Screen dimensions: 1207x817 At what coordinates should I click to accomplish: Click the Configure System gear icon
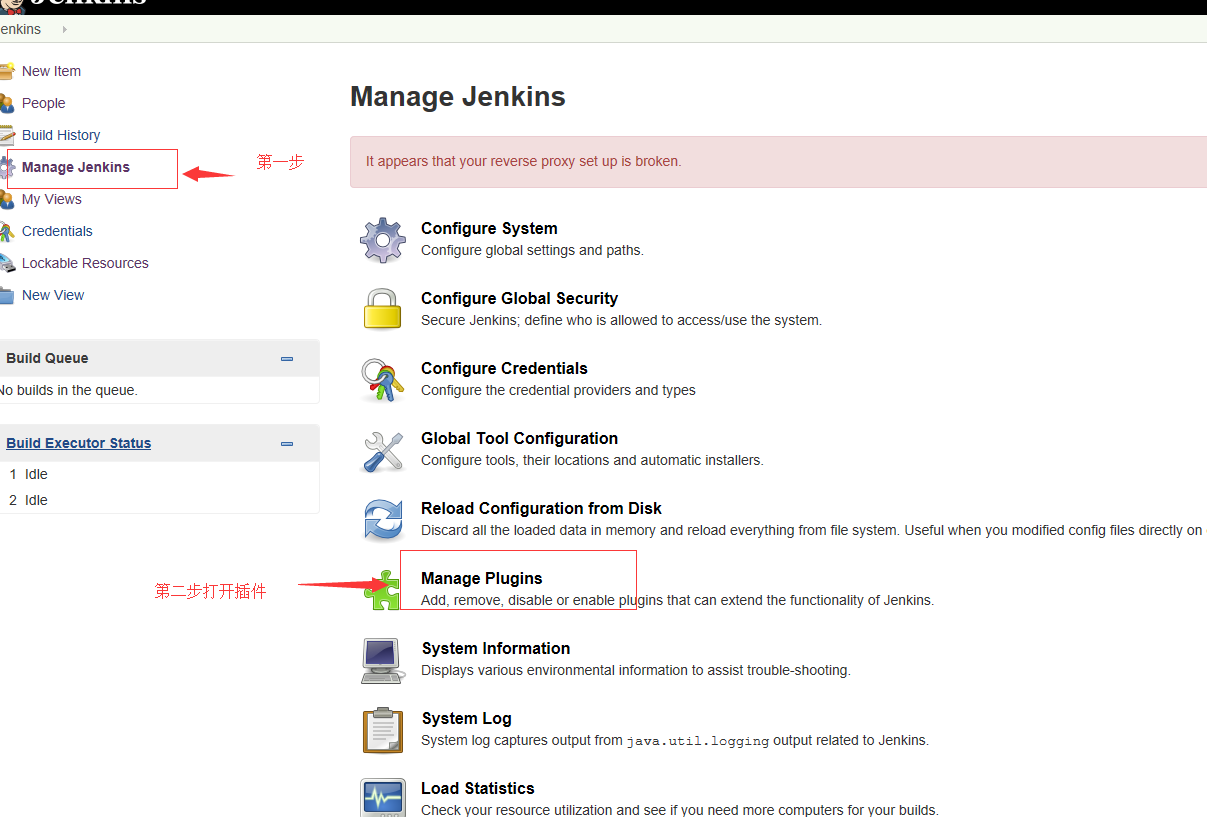tap(382, 240)
